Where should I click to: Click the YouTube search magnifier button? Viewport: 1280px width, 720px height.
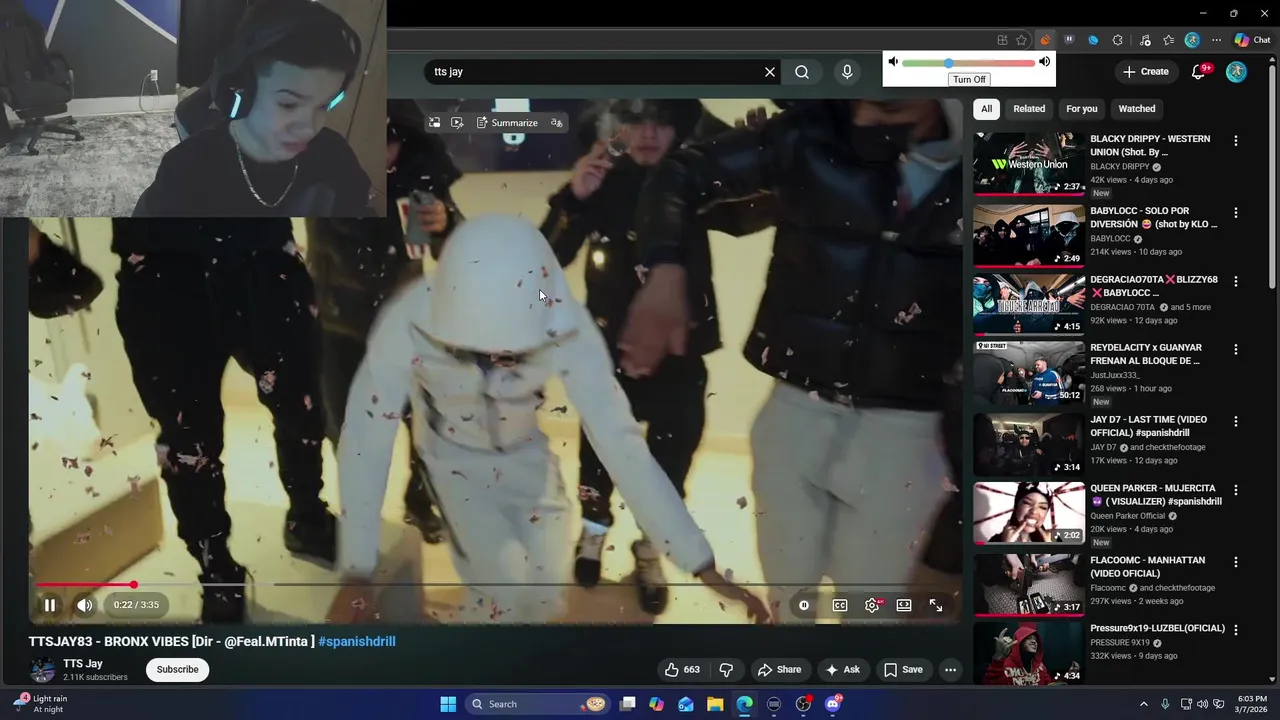point(802,72)
